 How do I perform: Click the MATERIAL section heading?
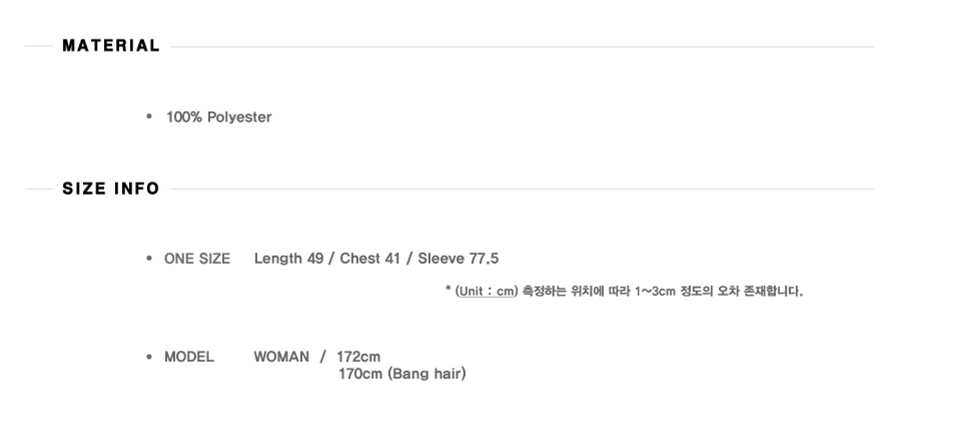click(x=111, y=46)
